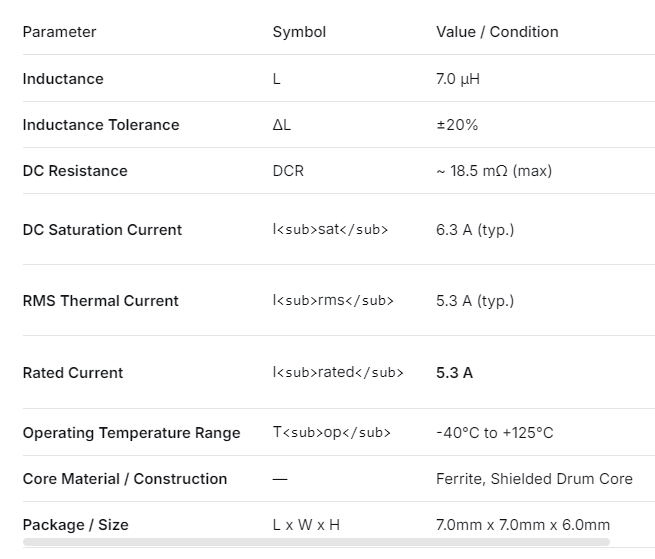This screenshot has width=655, height=559.
Task: Click the Ferrite, Shielded Drum Core text
Action: tap(534, 479)
